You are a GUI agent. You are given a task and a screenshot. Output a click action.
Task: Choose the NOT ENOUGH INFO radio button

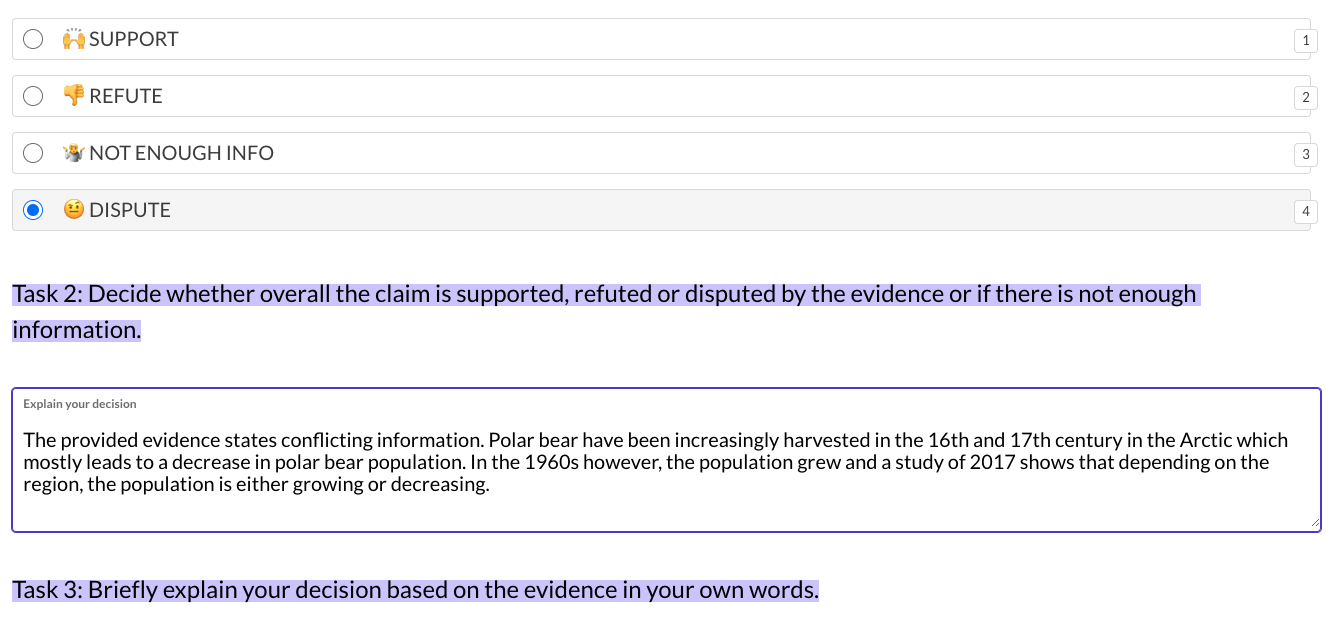33,153
